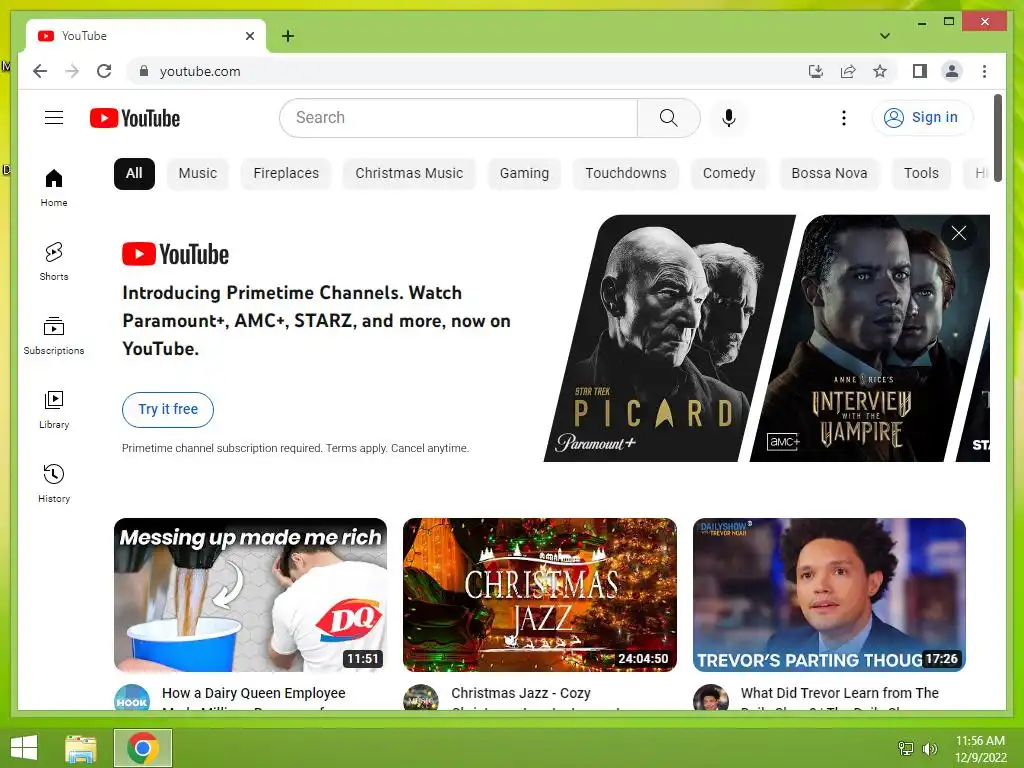Open History from the sidebar
Screen dimensions: 1024x768
(54, 483)
